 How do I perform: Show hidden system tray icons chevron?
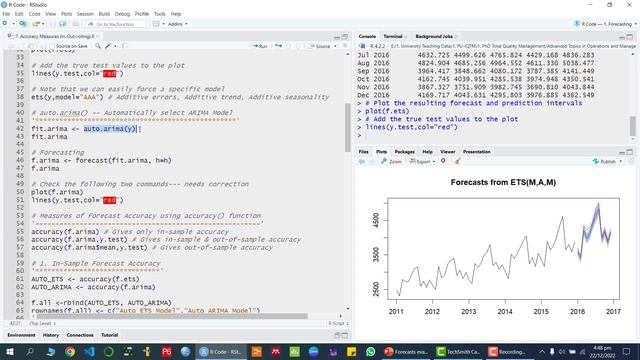542,351
